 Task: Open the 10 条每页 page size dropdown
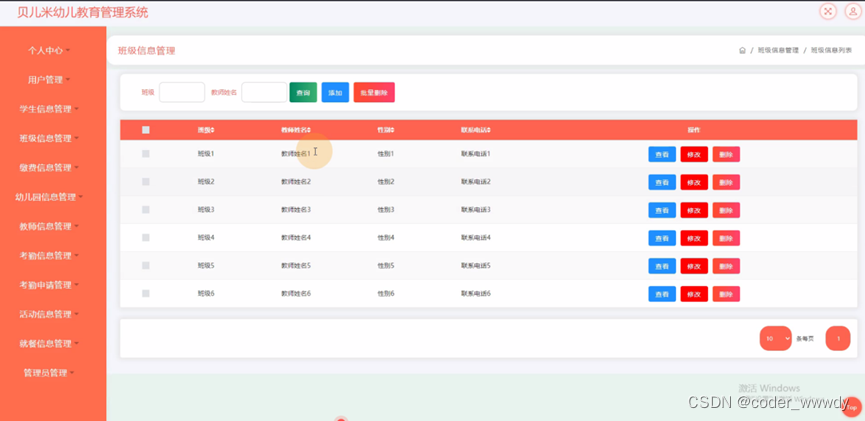(775, 338)
